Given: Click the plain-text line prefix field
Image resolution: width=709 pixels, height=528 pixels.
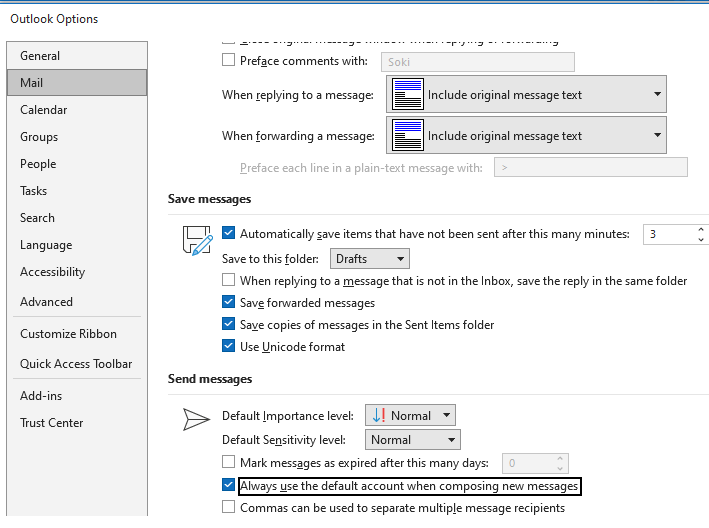Looking at the screenshot, I should point(591,167).
